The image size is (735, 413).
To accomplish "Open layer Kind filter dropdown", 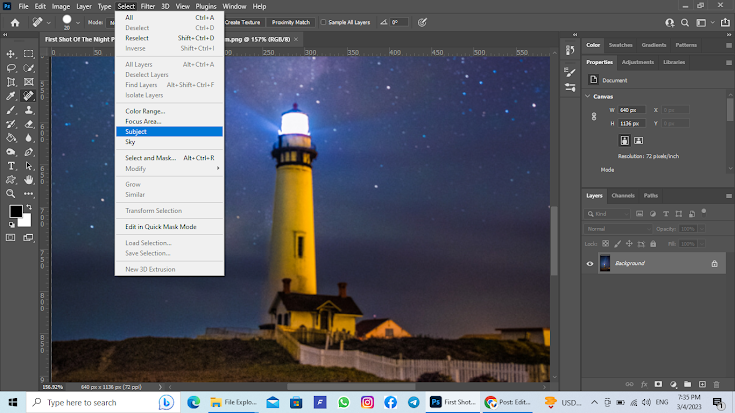I will 608,214.
